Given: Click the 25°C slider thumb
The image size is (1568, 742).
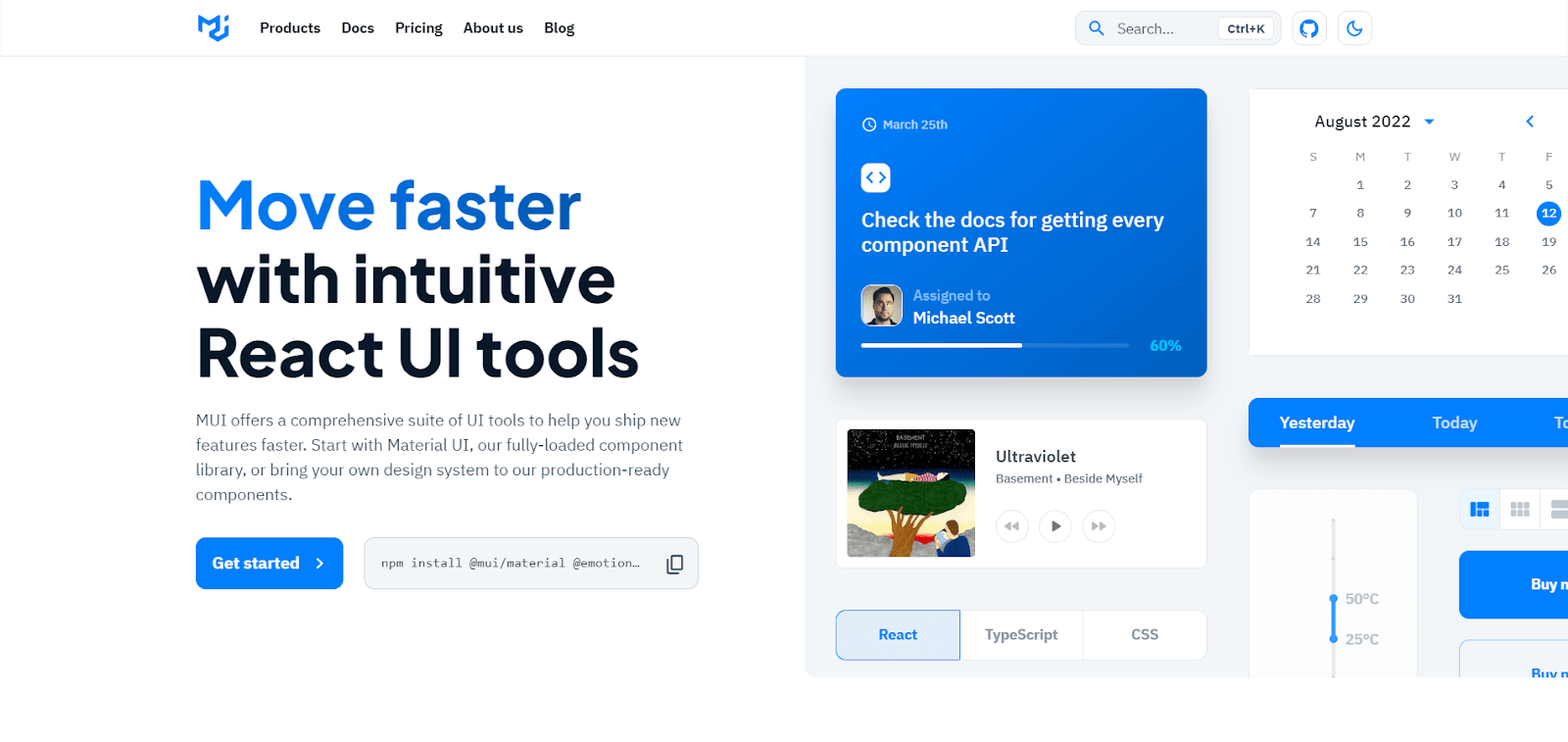Looking at the screenshot, I should point(1333,639).
